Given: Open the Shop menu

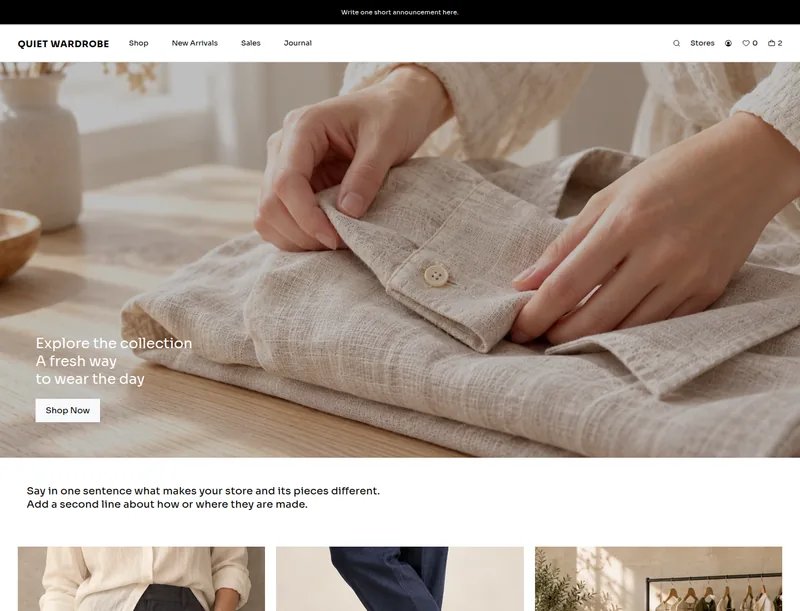Looking at the screenshot, I should click(x=138, y=43).
